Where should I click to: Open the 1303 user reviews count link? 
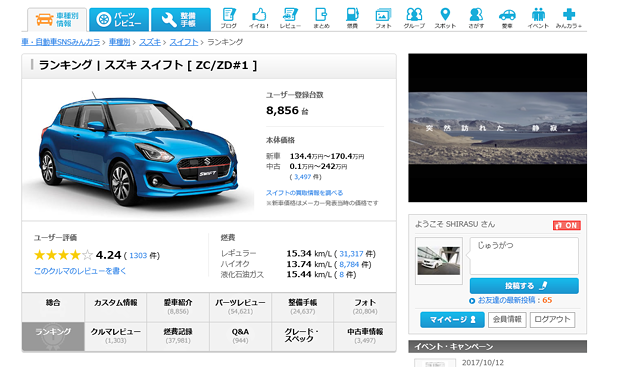point(138,256)
